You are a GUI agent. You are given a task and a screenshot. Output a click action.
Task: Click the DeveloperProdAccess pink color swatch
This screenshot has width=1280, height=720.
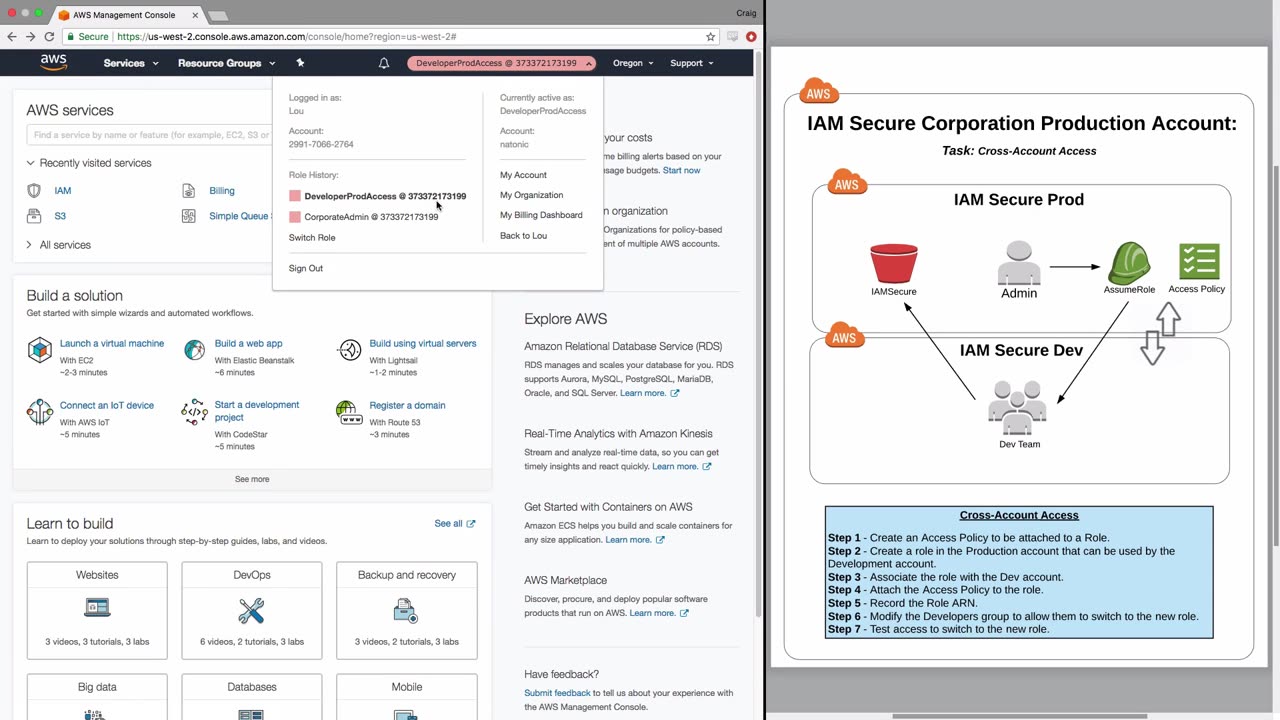[x=295, y=196]
